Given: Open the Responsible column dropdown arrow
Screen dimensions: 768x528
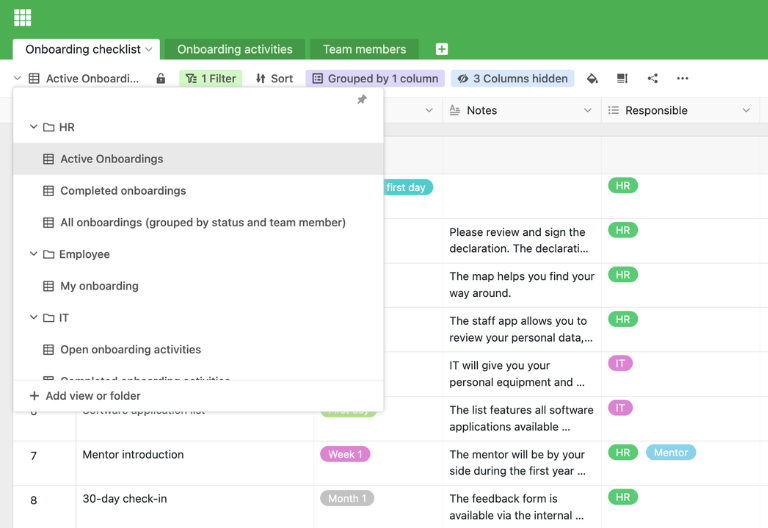Looking at the screenshot, I should (x=746, y=111).
